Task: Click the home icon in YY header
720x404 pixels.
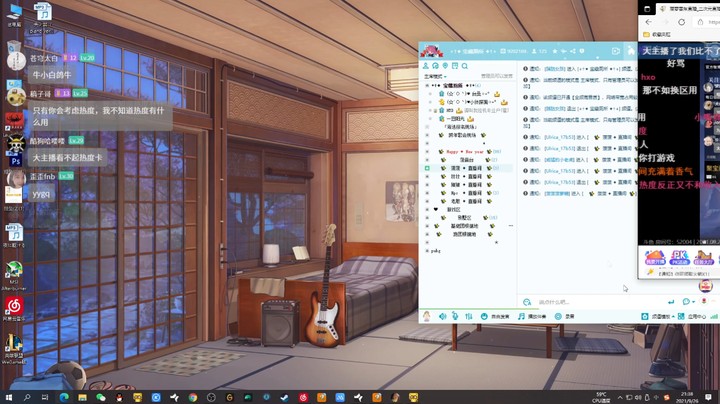Action: 631,51
